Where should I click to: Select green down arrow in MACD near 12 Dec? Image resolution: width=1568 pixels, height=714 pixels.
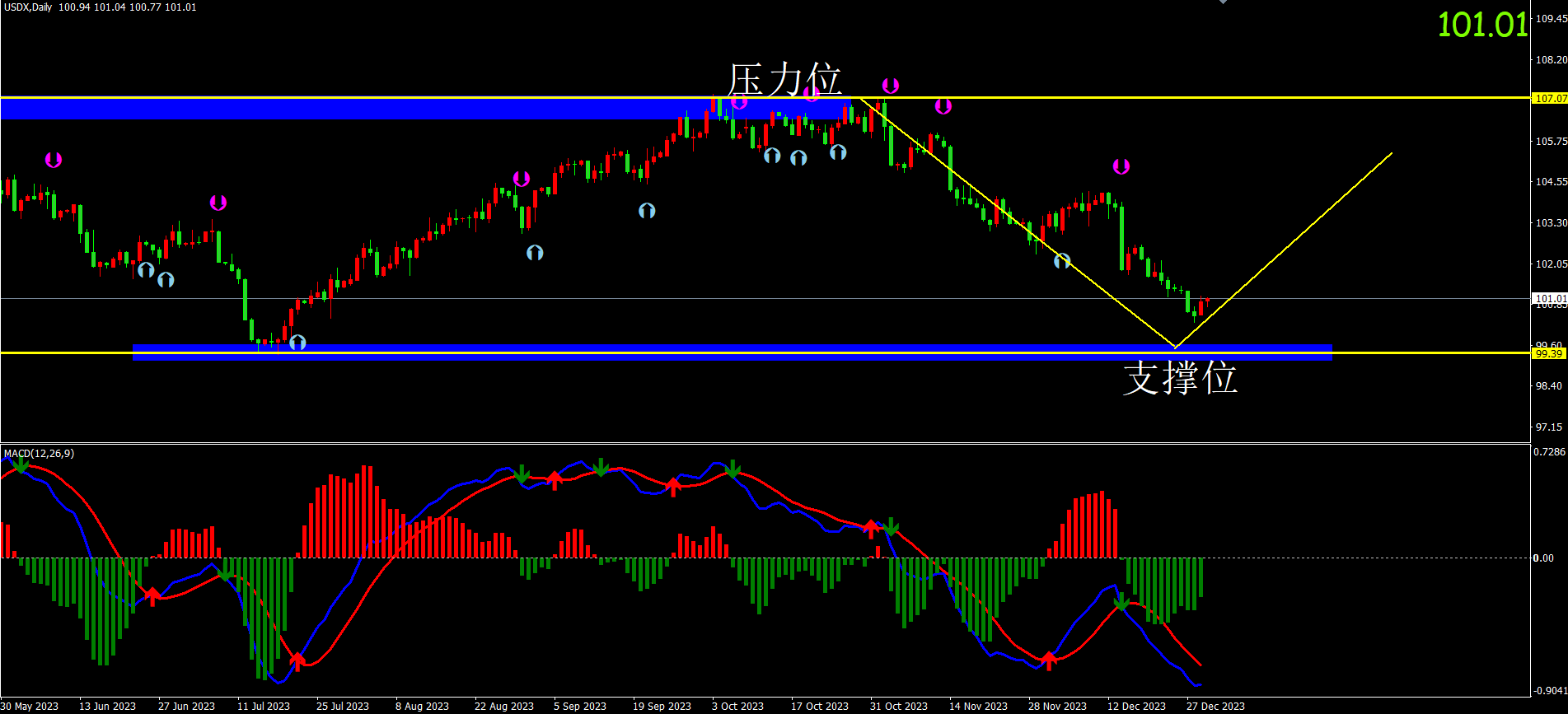(x=1121, y=602)
